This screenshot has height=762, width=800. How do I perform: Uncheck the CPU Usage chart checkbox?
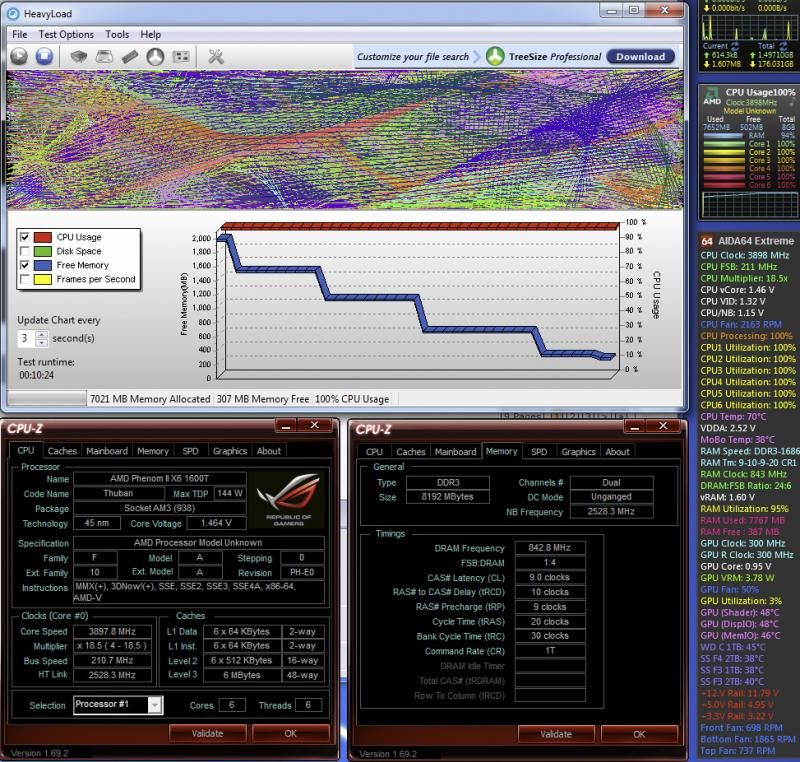tap(25, 237)
